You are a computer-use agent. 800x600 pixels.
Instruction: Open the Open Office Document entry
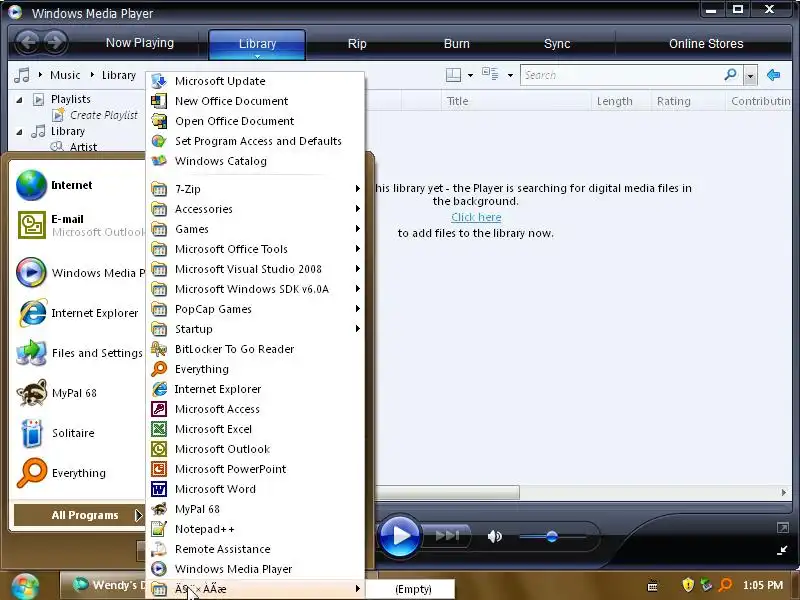[x=255, y=121]
